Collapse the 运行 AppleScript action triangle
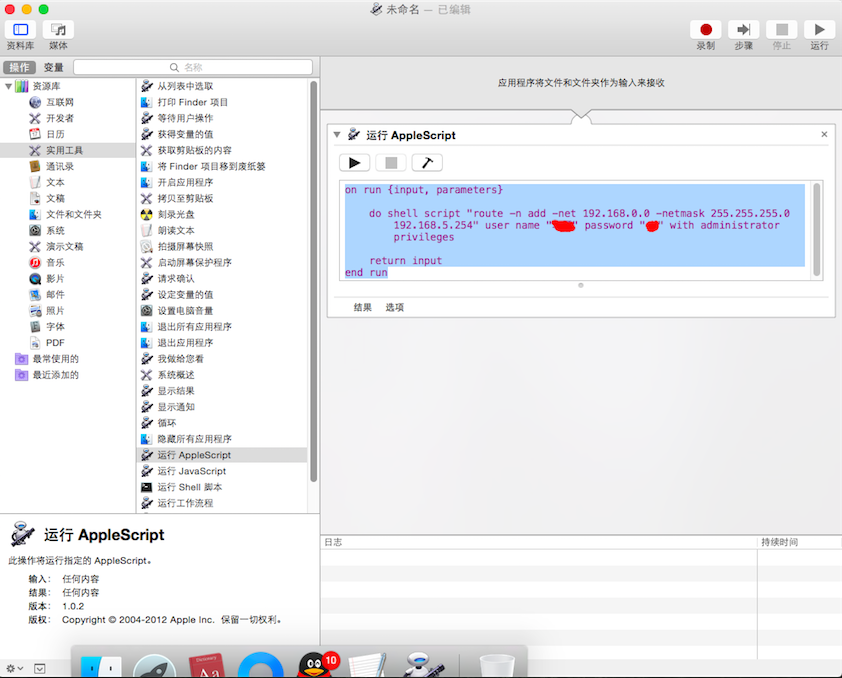The width and height of the screenshot is (842, 678). coord(337,135)
